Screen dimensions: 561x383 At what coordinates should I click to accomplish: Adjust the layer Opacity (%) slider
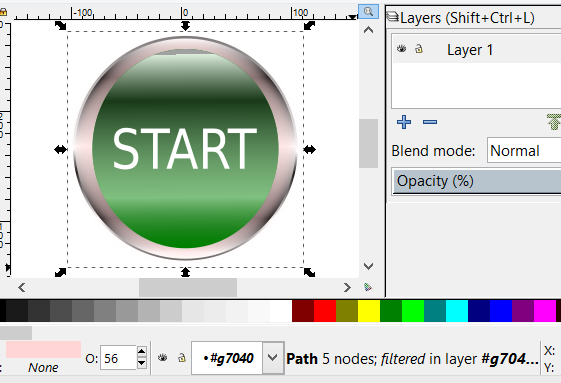[477, 181]
